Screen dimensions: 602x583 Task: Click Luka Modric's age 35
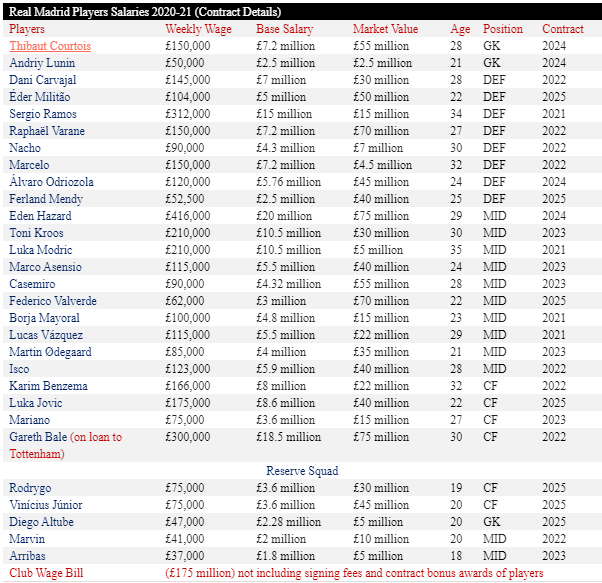click(x=456, y=250)
